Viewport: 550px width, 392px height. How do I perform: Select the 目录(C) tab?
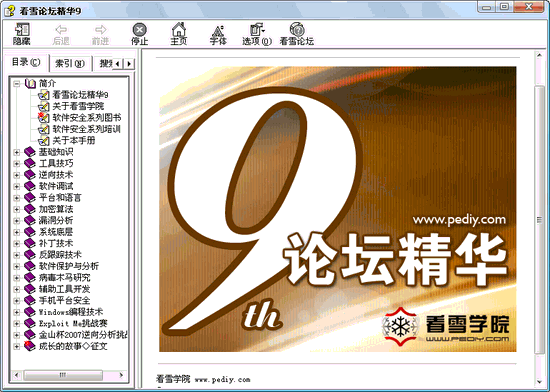pyautogui.click(x=26, y=62)
